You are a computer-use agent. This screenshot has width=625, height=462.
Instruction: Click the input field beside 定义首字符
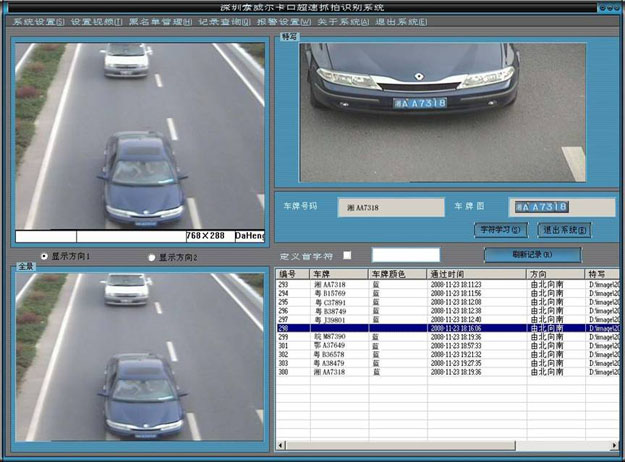point(405,256)
